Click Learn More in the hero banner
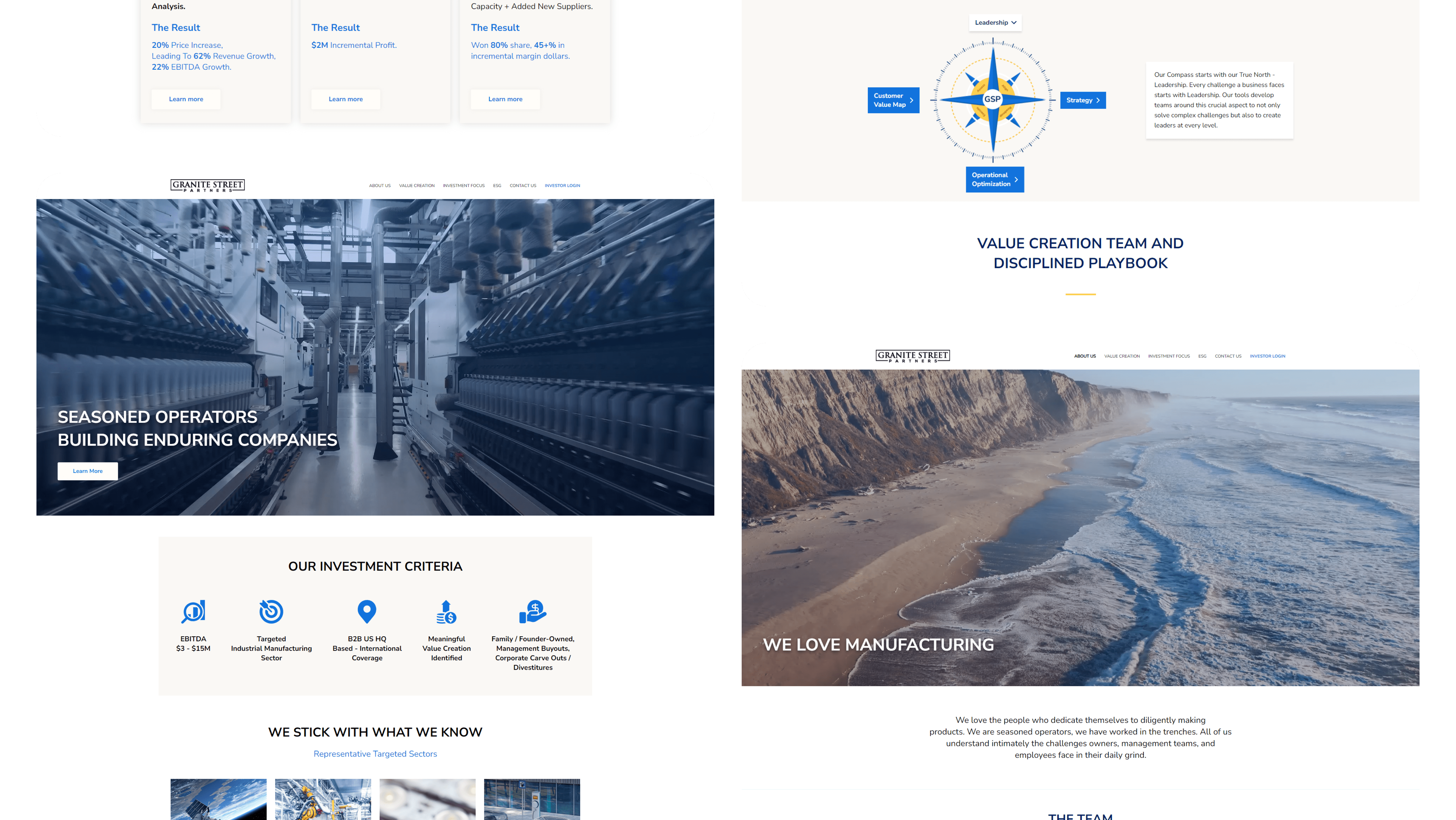This screenshot has height=820, width=1456. click(x=87, y=471)
